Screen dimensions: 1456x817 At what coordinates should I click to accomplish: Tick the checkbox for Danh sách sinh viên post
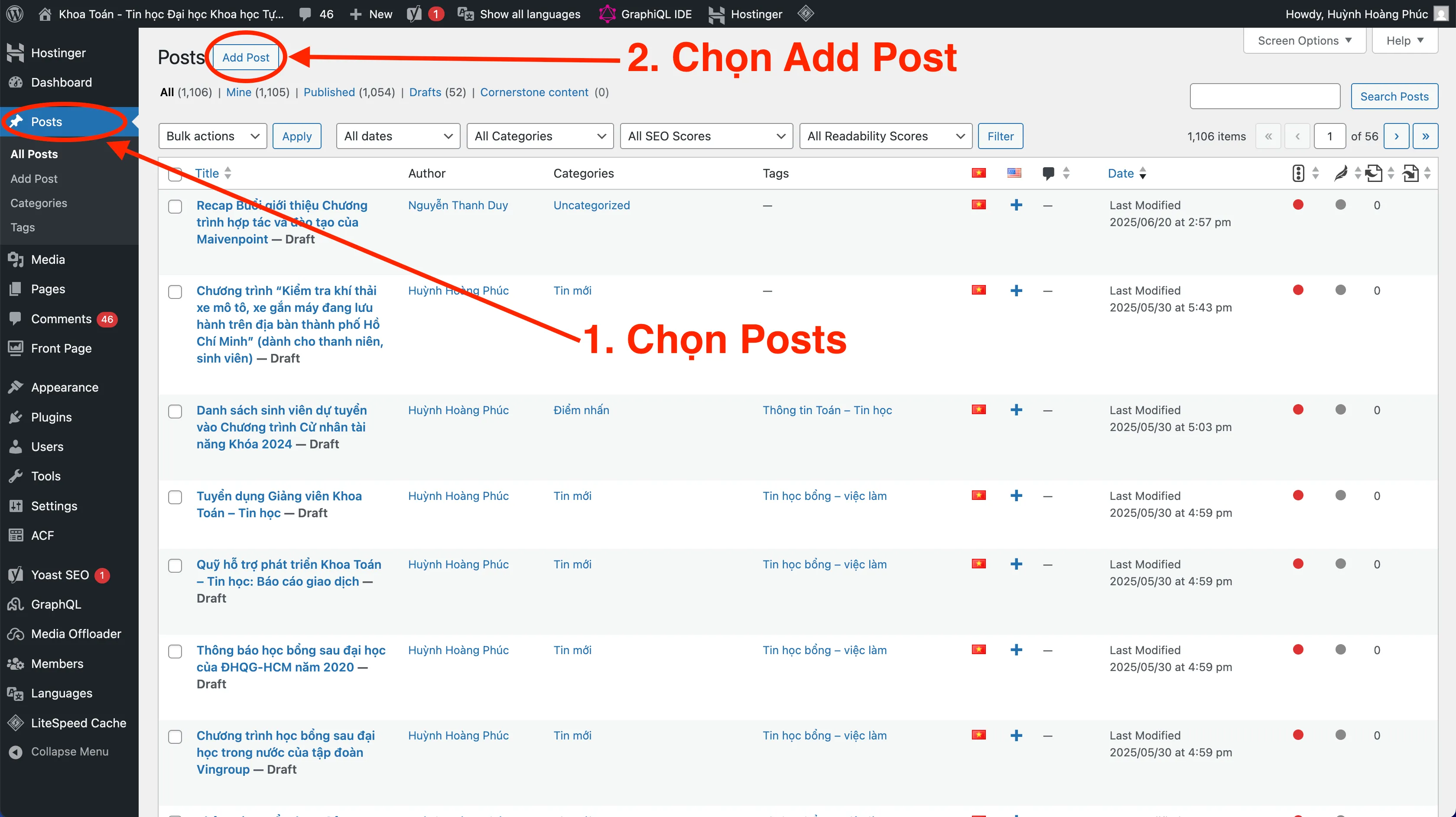click(175, 411)
